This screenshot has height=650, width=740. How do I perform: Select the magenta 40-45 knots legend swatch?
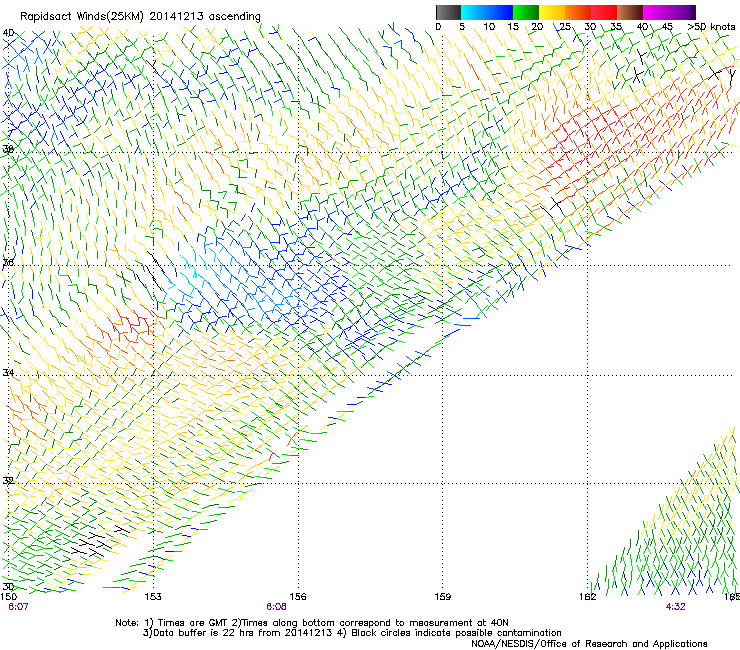tap(656, 12)
